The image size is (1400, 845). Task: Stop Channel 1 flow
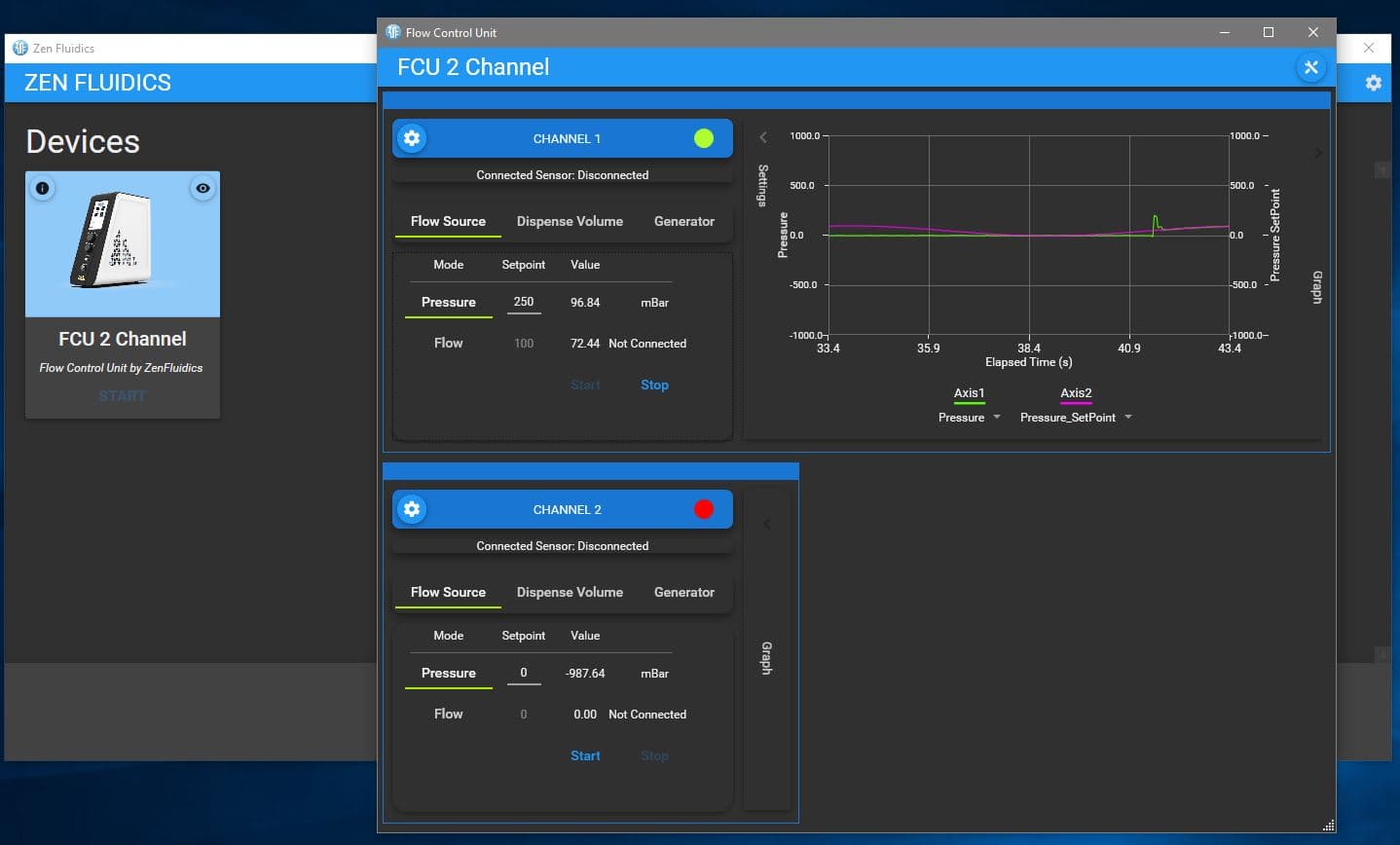(654, 385)
